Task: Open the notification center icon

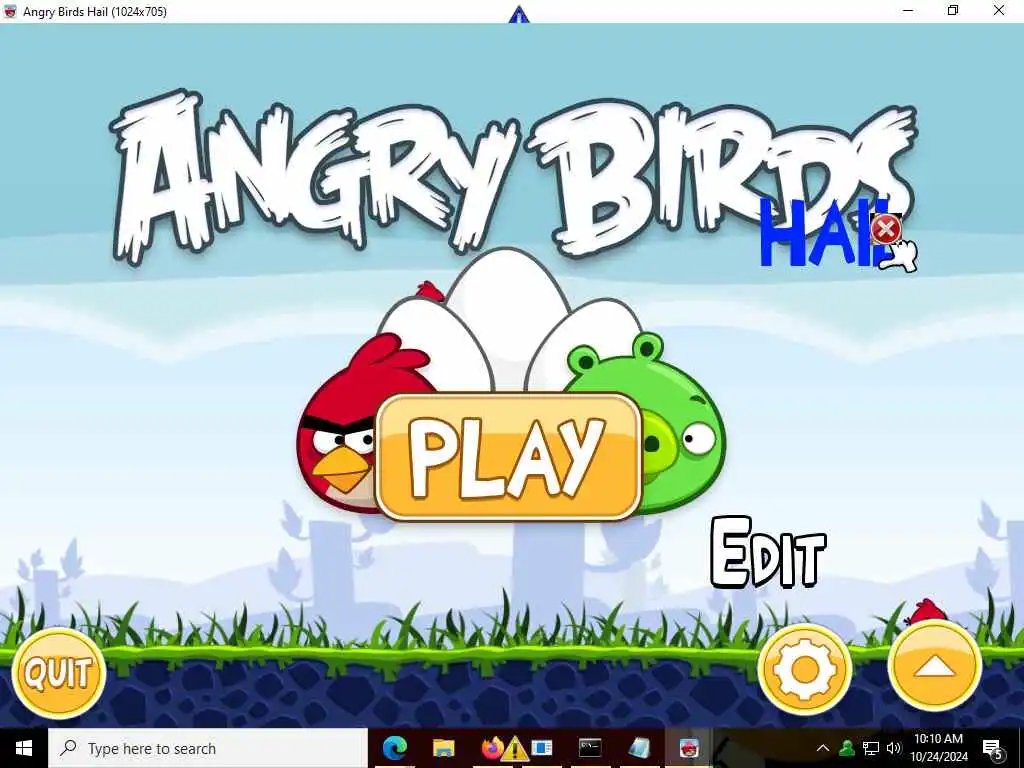Action: pyautogui.click(x=993, y=750)
